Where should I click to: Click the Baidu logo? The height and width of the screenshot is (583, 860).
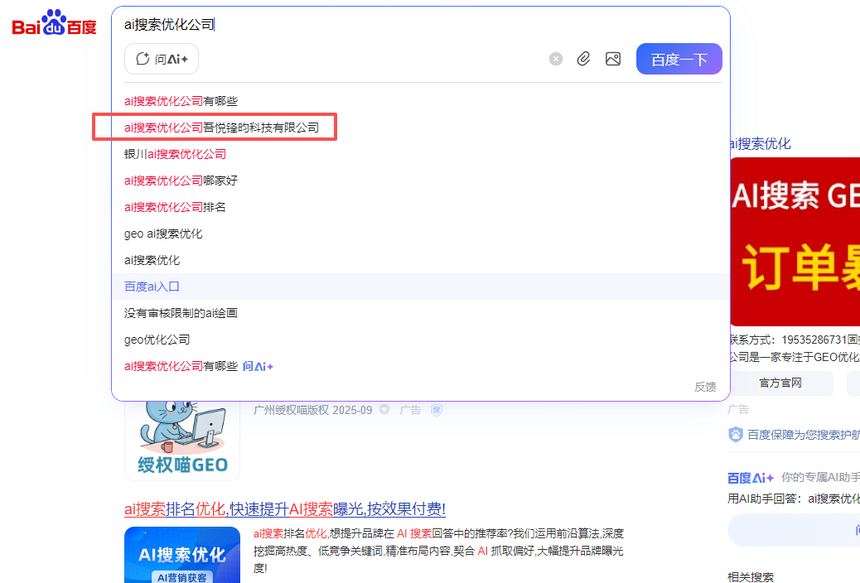[x=54, y=23]
